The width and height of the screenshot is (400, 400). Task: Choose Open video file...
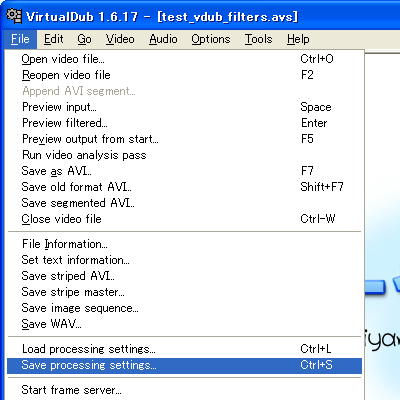coord(184,59)
